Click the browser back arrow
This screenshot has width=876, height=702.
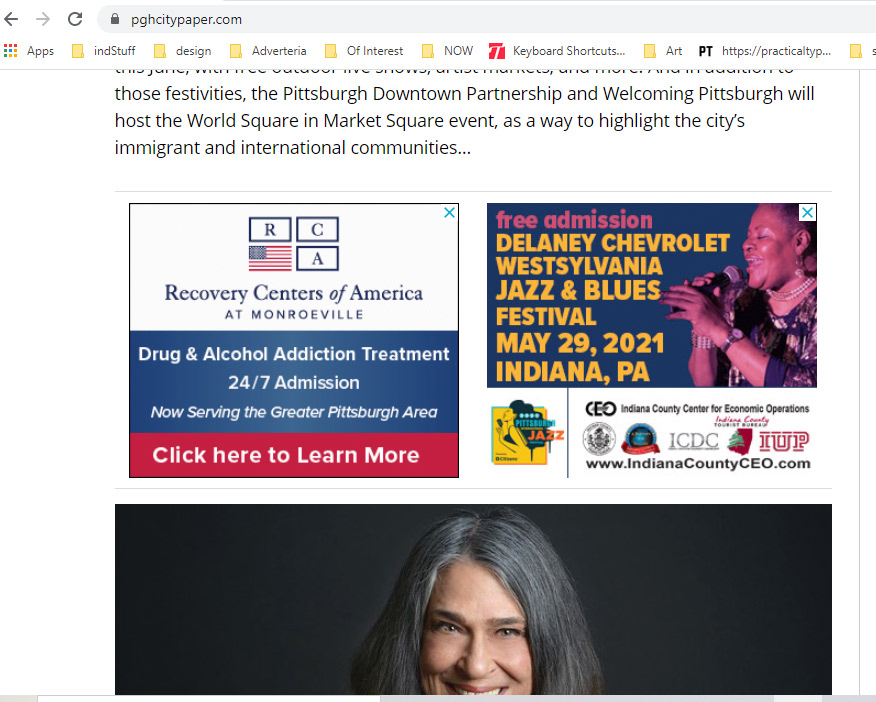pyautogui.click(x=11, y=20)
